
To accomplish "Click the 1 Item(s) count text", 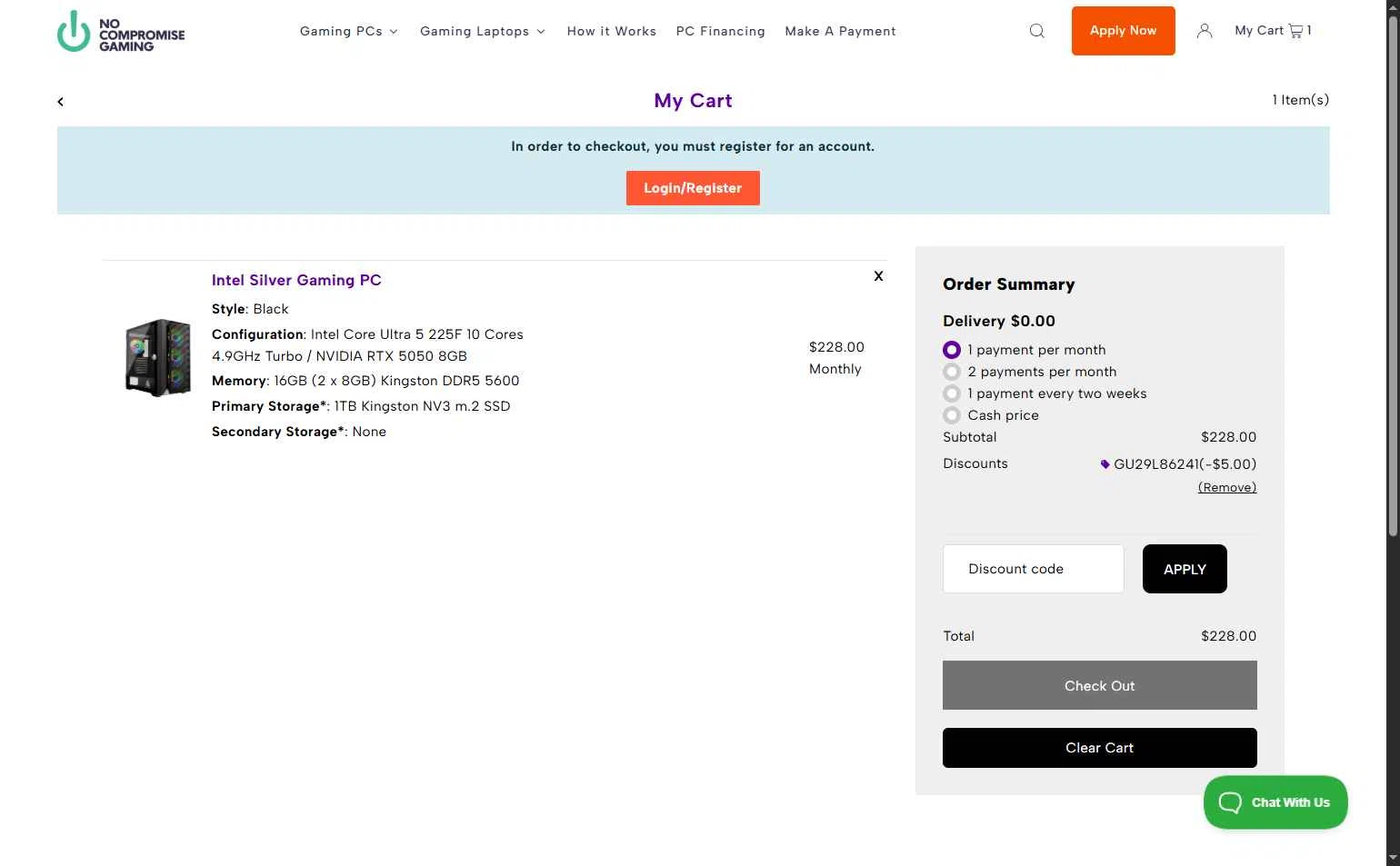I will 1300,100.
